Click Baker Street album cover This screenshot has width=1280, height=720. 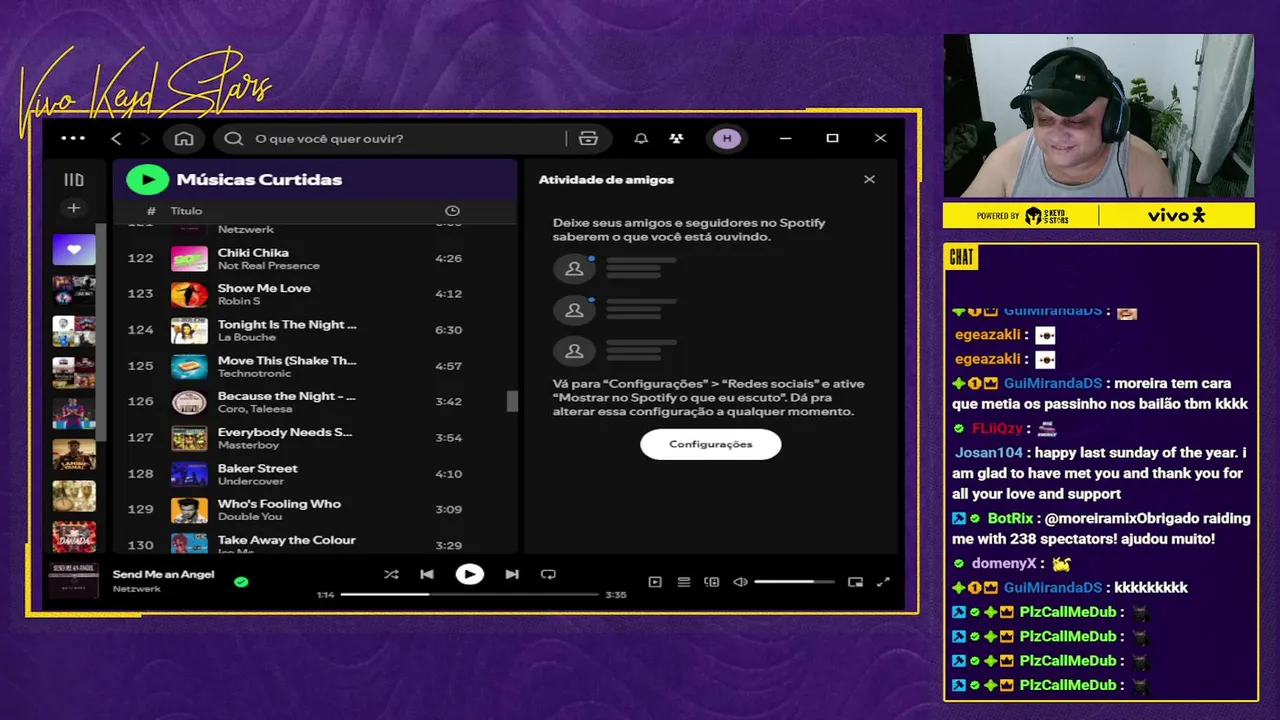tap(189, 474)
